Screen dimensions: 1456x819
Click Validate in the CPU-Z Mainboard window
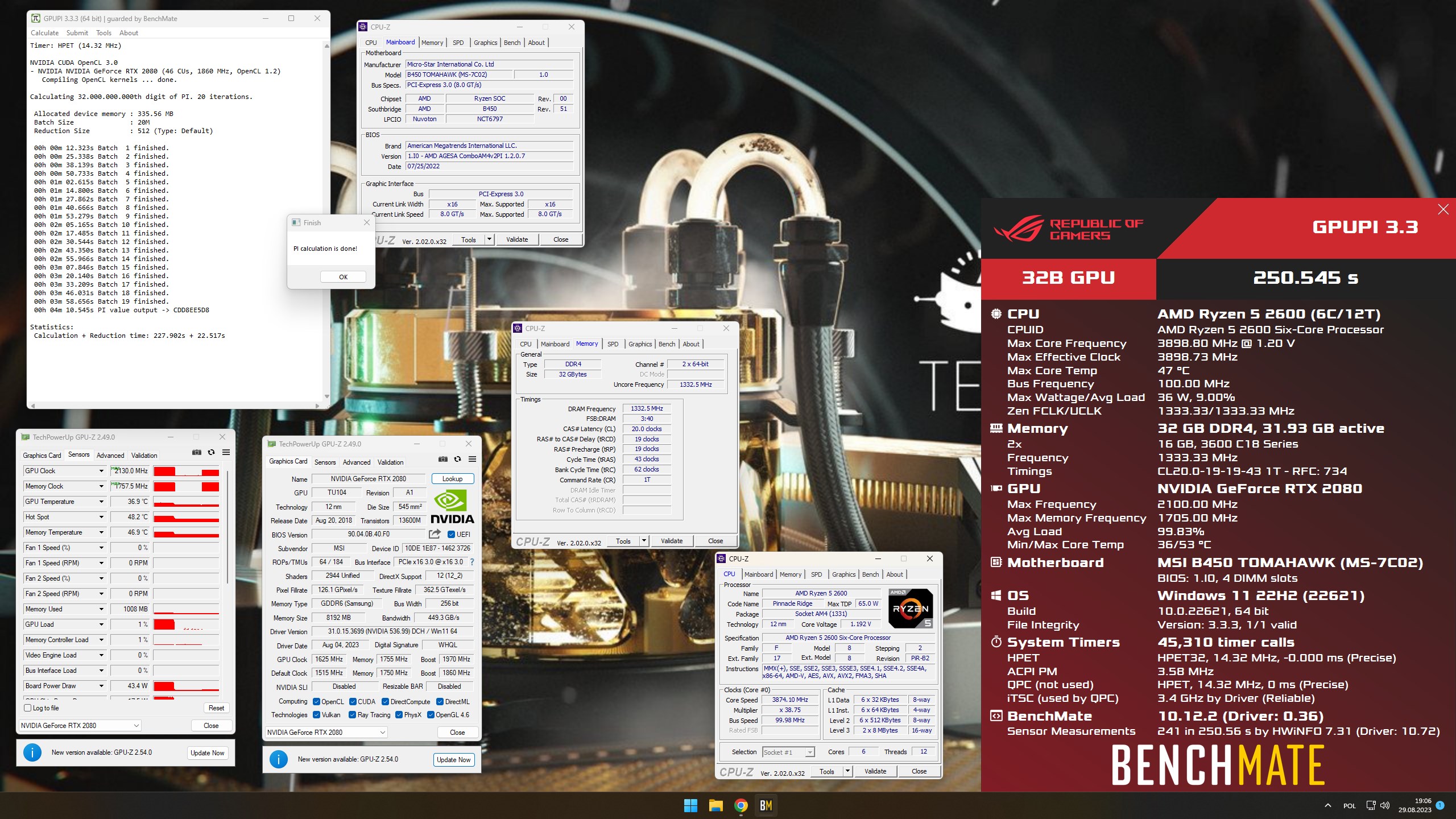coord(517,239)
